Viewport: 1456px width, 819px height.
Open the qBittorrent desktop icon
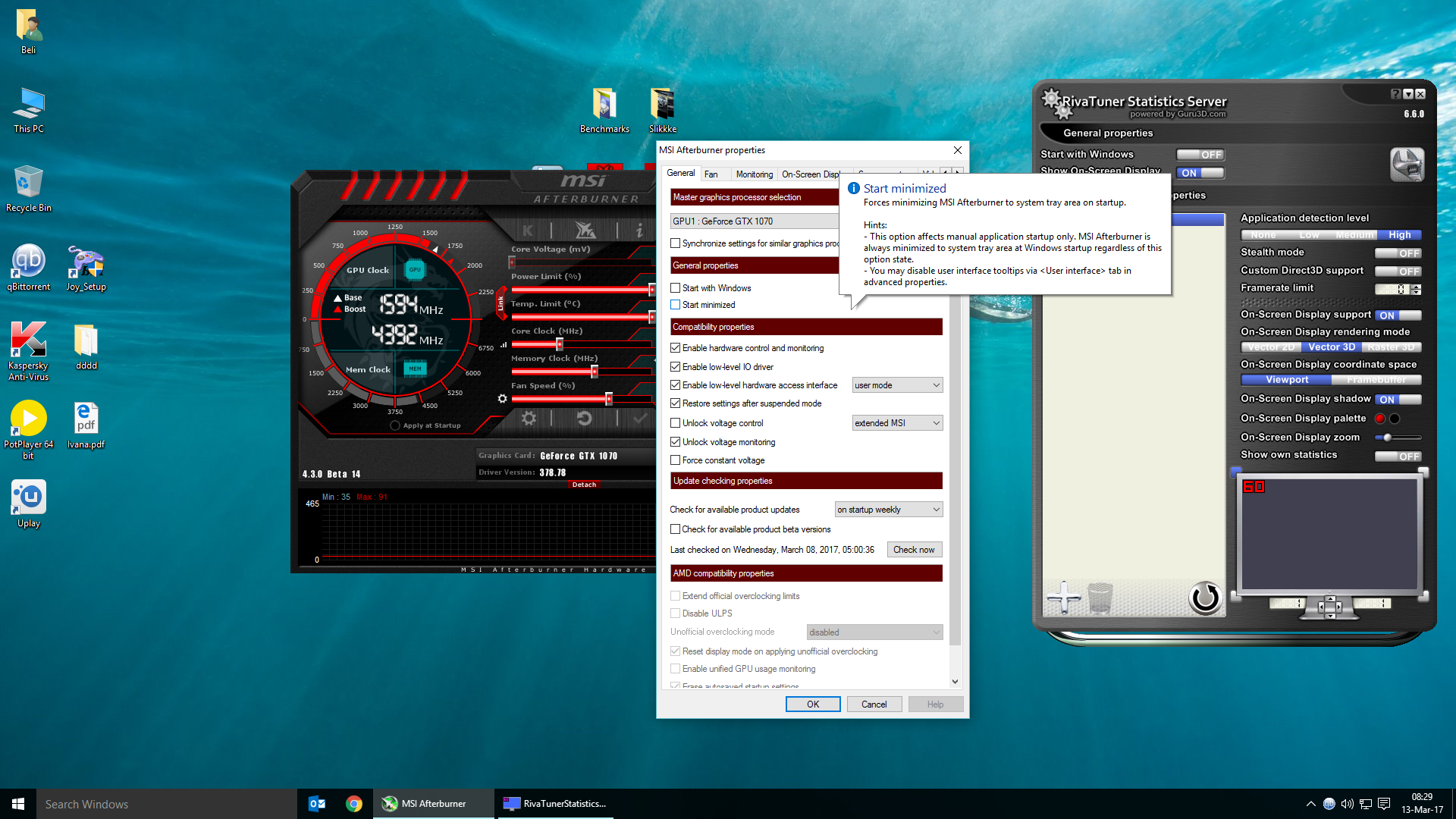click(28, 267)
